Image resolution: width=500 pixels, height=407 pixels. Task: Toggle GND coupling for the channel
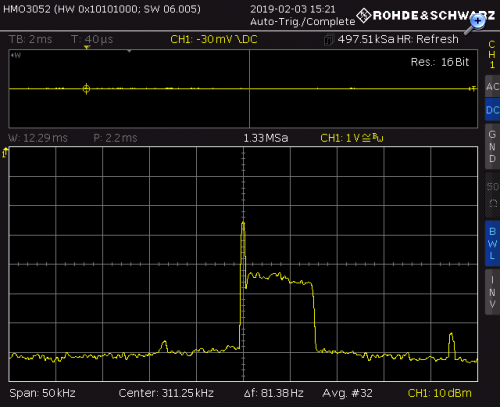(x=492, y=146)
